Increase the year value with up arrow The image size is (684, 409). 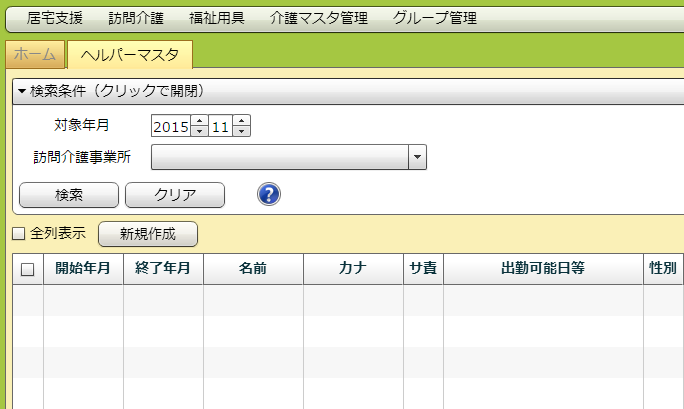click(199, 121)
